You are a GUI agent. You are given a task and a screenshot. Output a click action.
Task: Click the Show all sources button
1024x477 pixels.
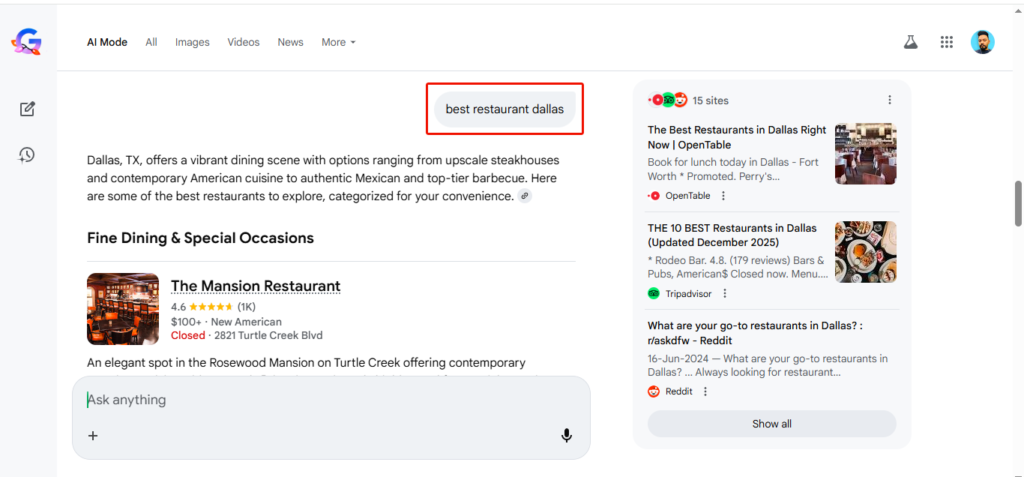click(x=771, y=424)
